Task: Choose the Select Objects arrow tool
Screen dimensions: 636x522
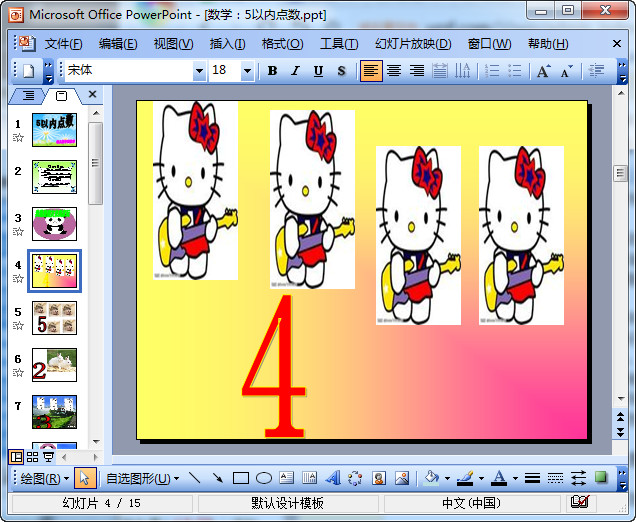Action: 85,479
